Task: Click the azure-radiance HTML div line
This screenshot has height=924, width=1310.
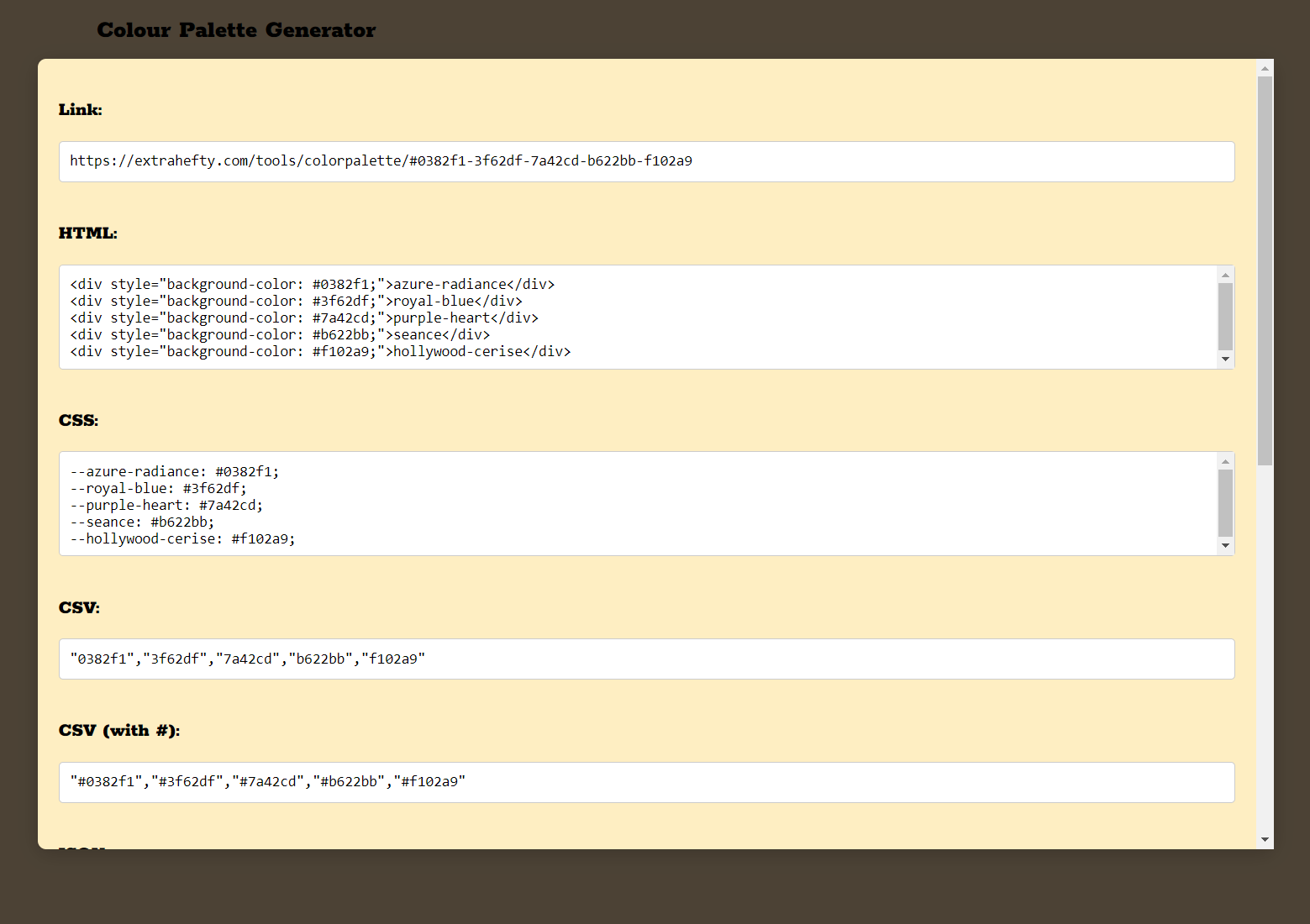Action: coord(313,285)
